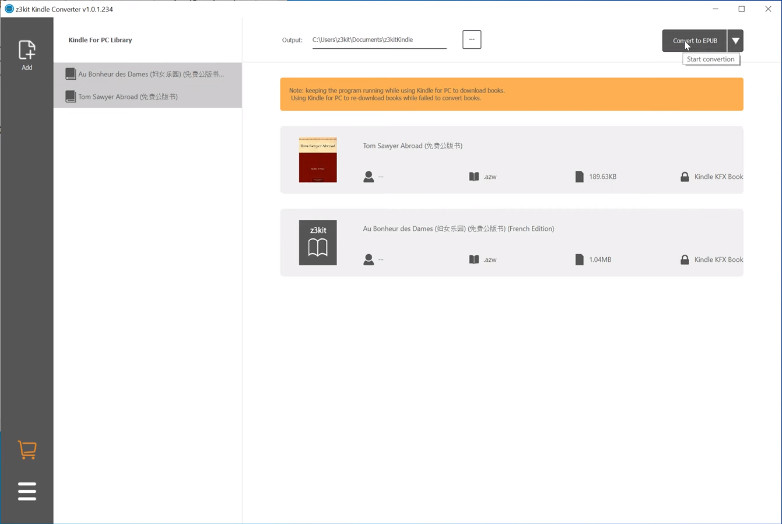
Task: Click .azw format text on Au Bonheur card
Action: (490, 259)
